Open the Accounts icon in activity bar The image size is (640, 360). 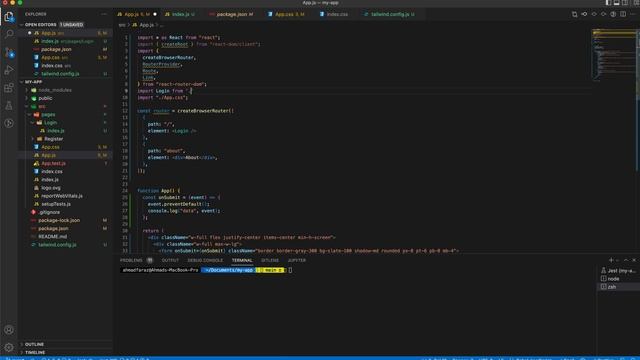[9, 330]
